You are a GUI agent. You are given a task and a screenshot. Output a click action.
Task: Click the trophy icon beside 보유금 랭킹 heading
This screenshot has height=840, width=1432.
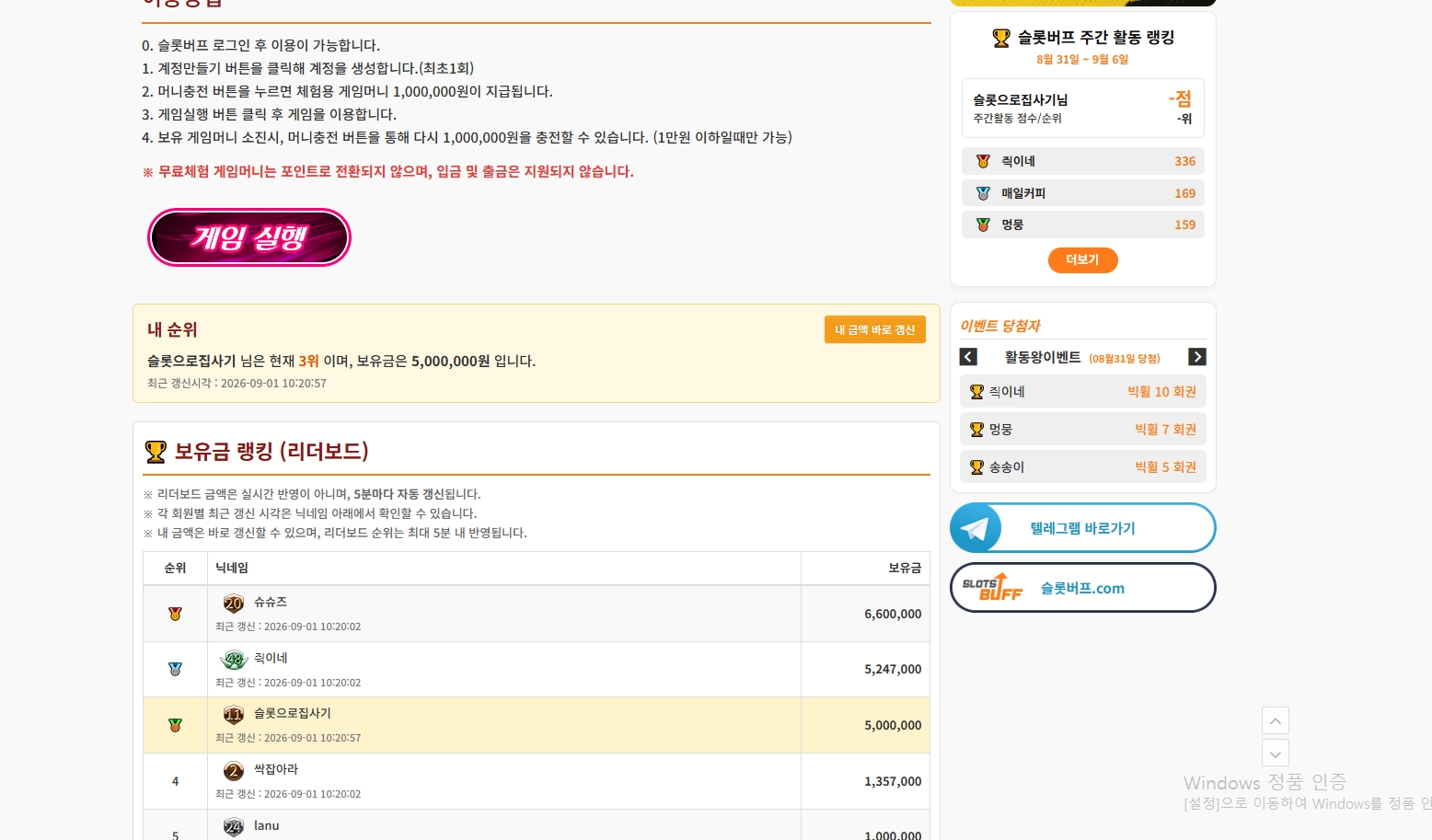pos(156,452)
